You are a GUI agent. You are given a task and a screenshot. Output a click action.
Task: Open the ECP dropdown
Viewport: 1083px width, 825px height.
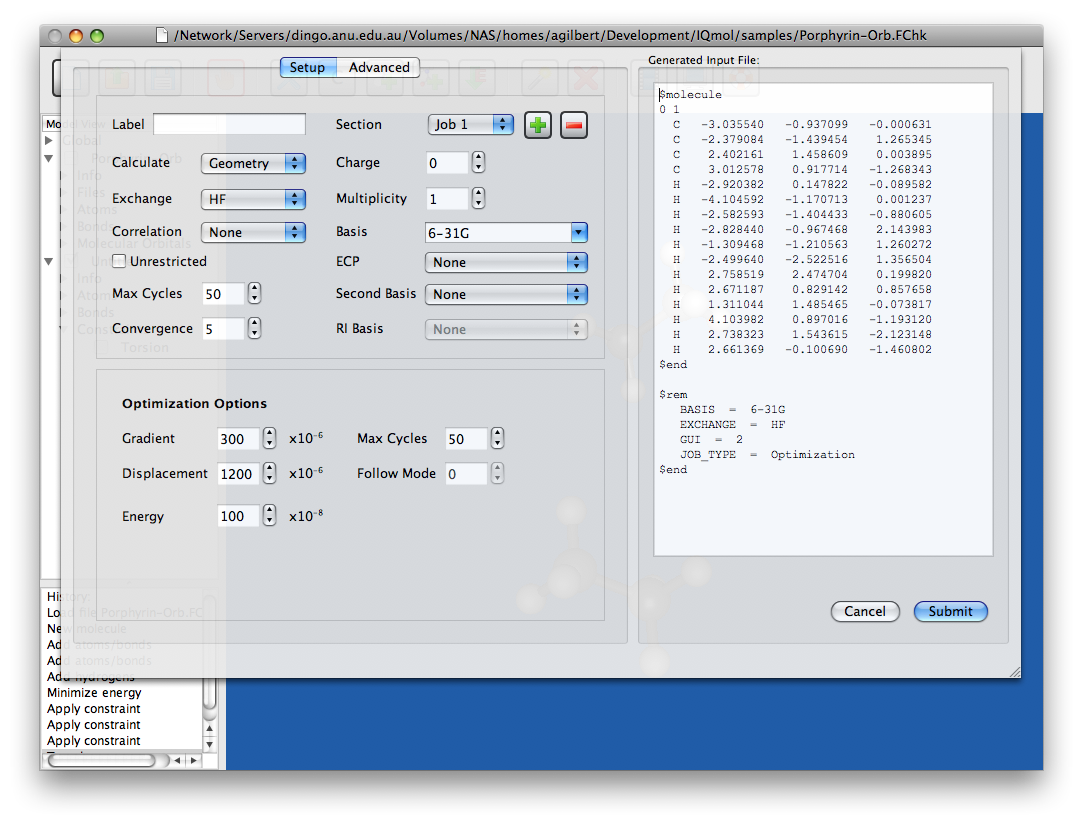point(506,263)
